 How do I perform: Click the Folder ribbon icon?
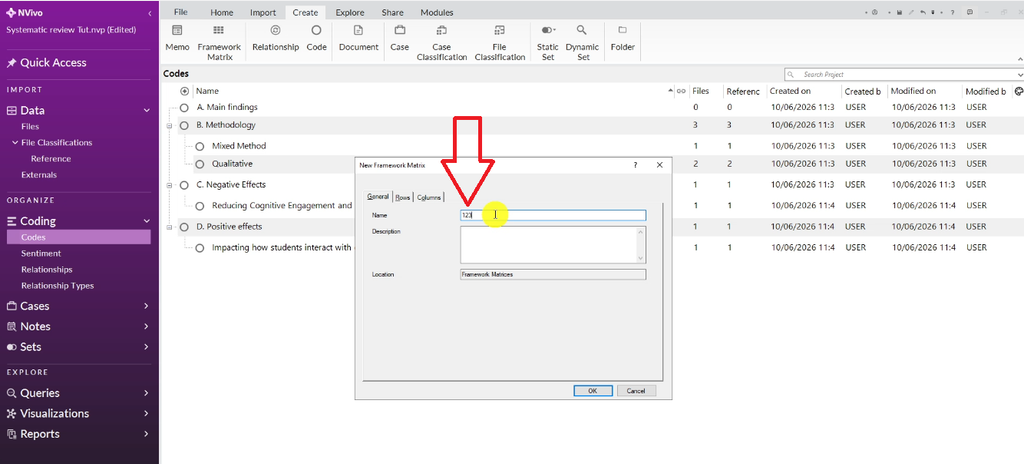[x=622, y=30]
